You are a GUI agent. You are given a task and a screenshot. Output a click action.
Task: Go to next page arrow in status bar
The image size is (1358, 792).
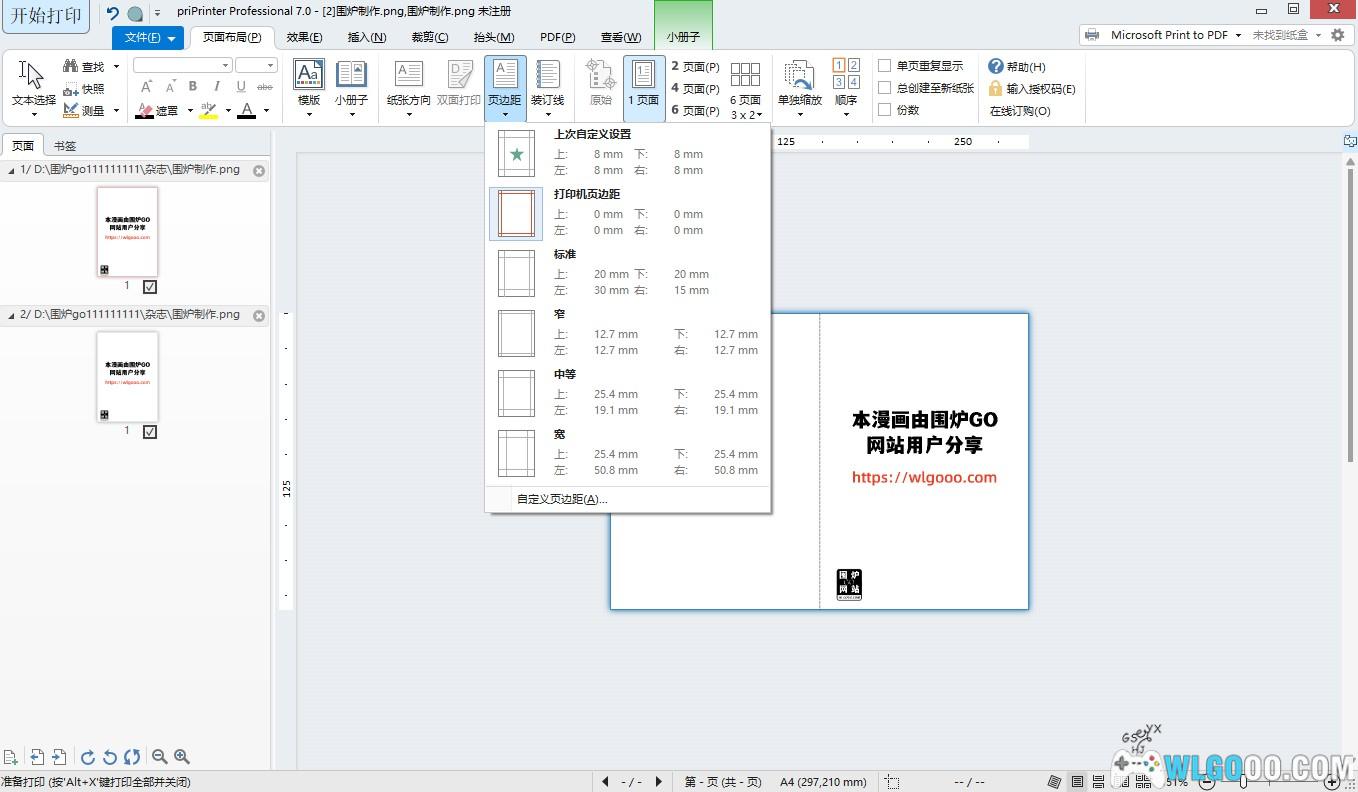point(658,782)
